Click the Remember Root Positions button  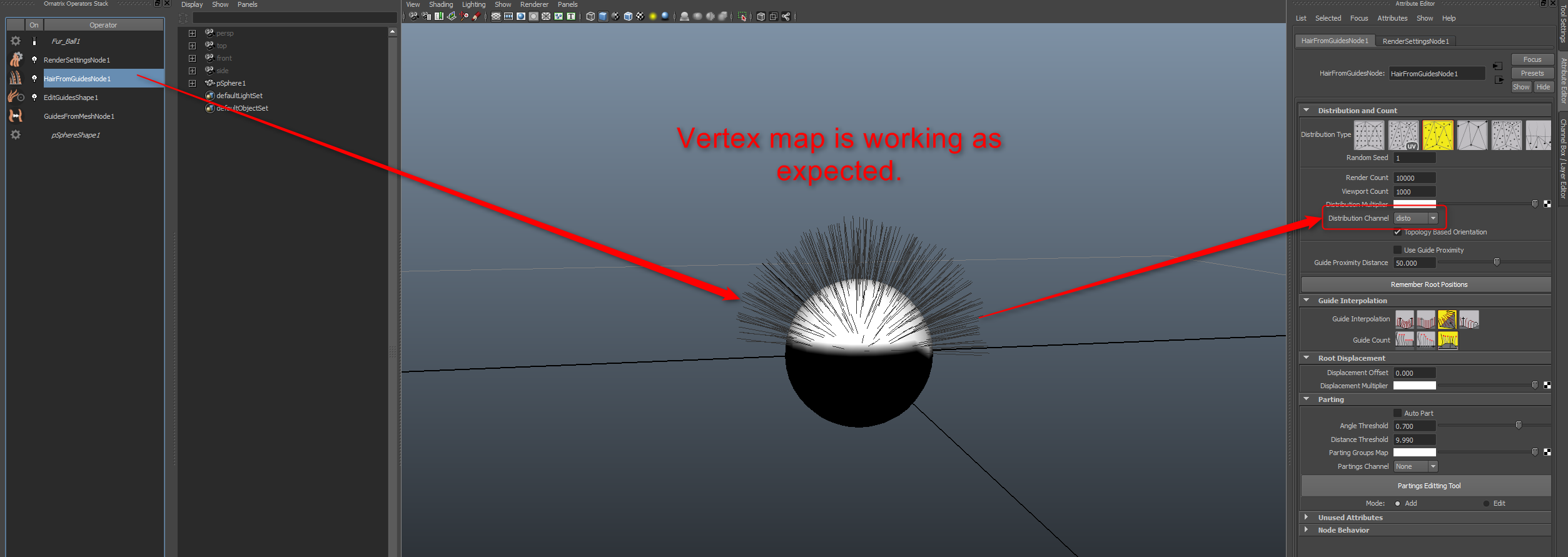(x=1429, y=284)
